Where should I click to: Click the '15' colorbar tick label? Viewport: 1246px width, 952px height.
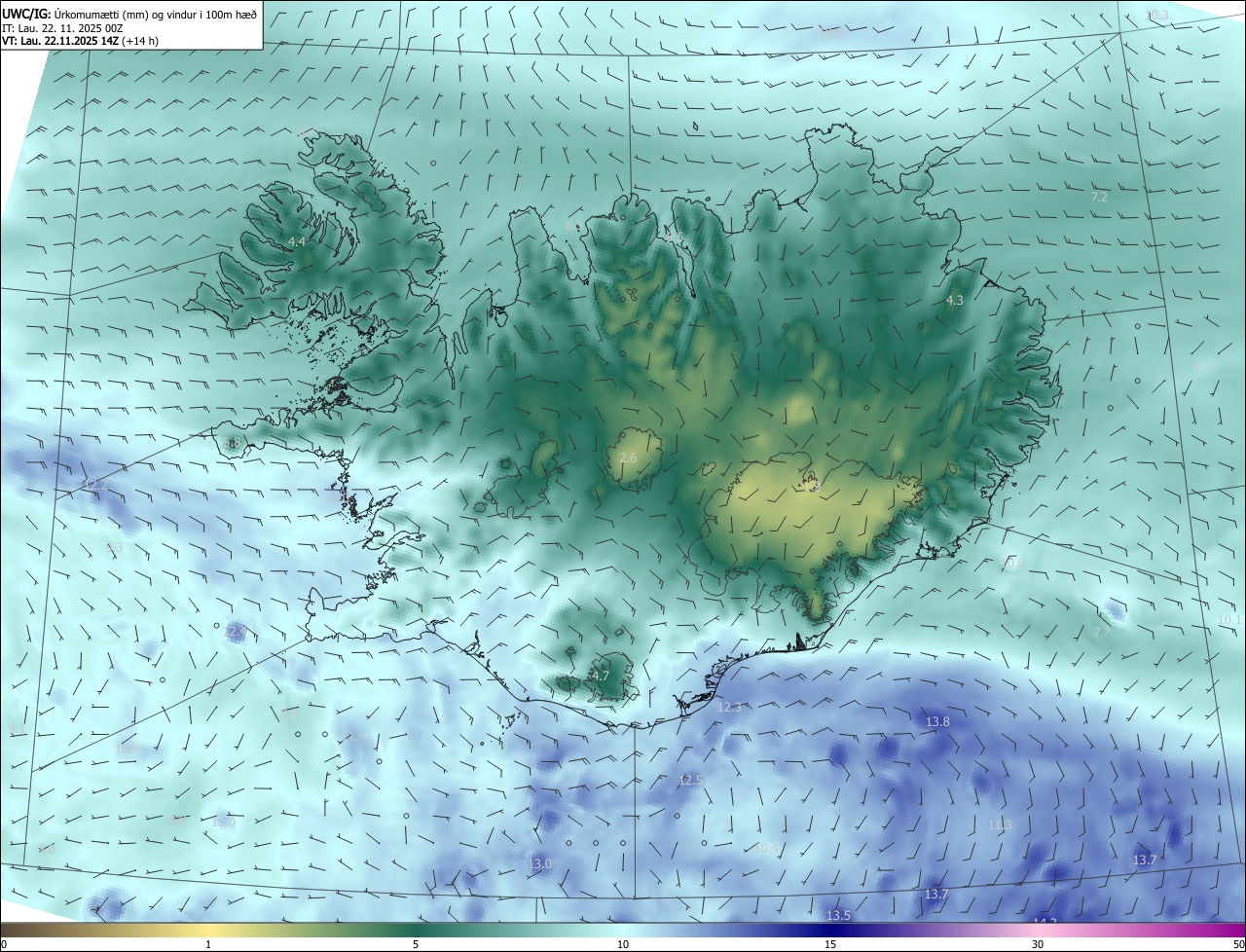coord(830,944)
